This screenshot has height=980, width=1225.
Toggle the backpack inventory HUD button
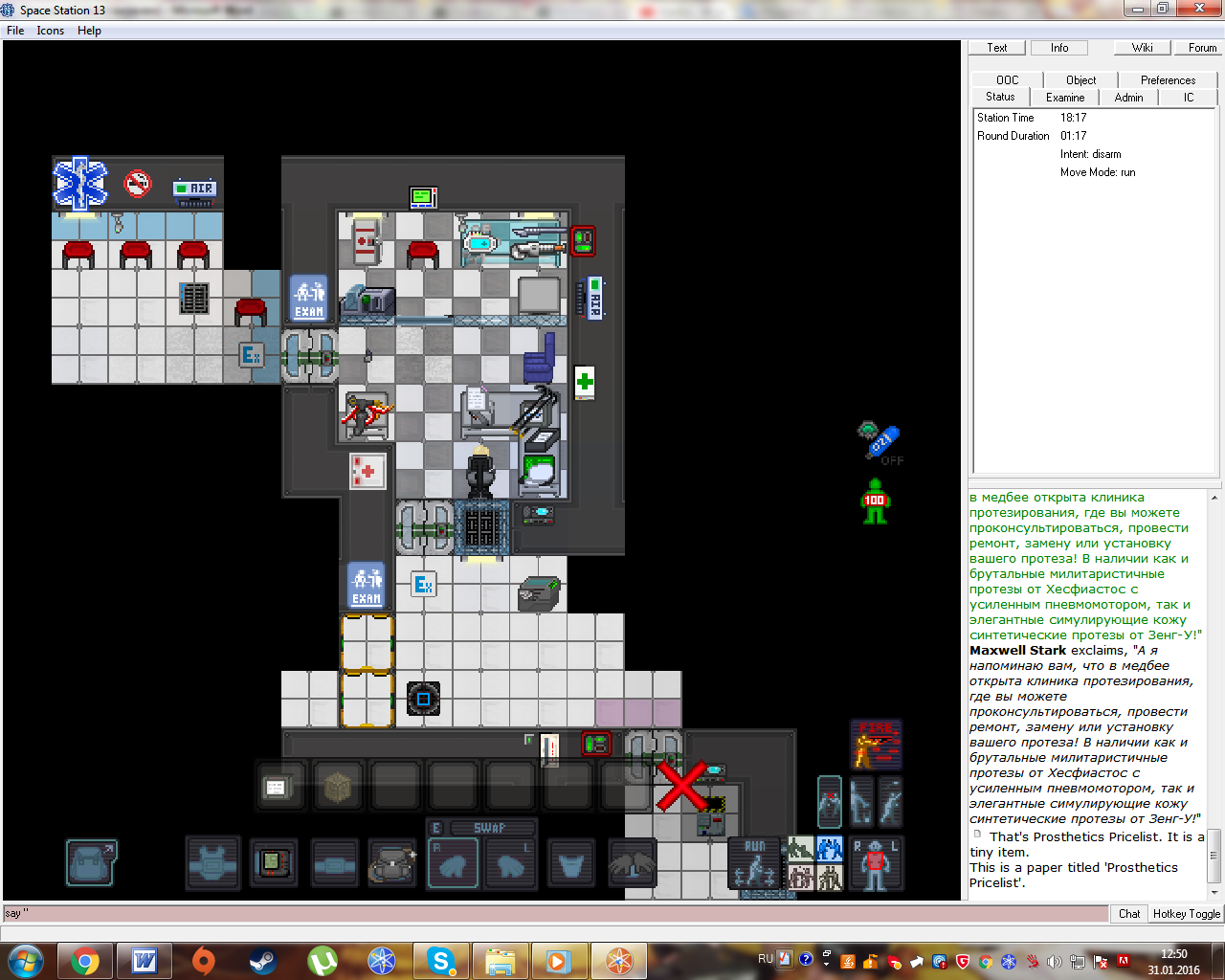point(92,861)
